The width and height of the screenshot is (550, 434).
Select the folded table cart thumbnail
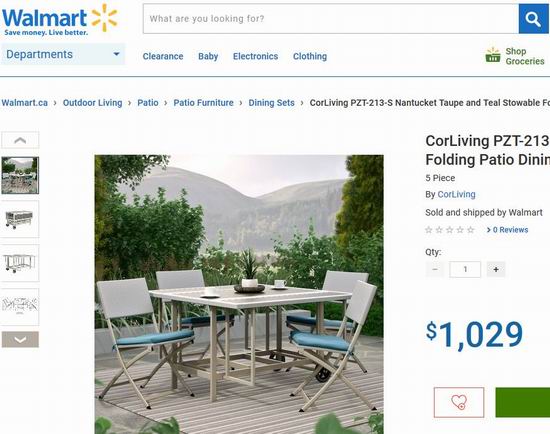(20, 219)
